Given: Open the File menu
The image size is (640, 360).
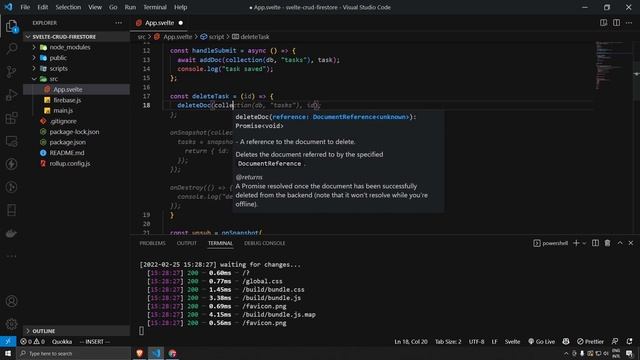Looking at the screenshot, I should tap(25, 7).
